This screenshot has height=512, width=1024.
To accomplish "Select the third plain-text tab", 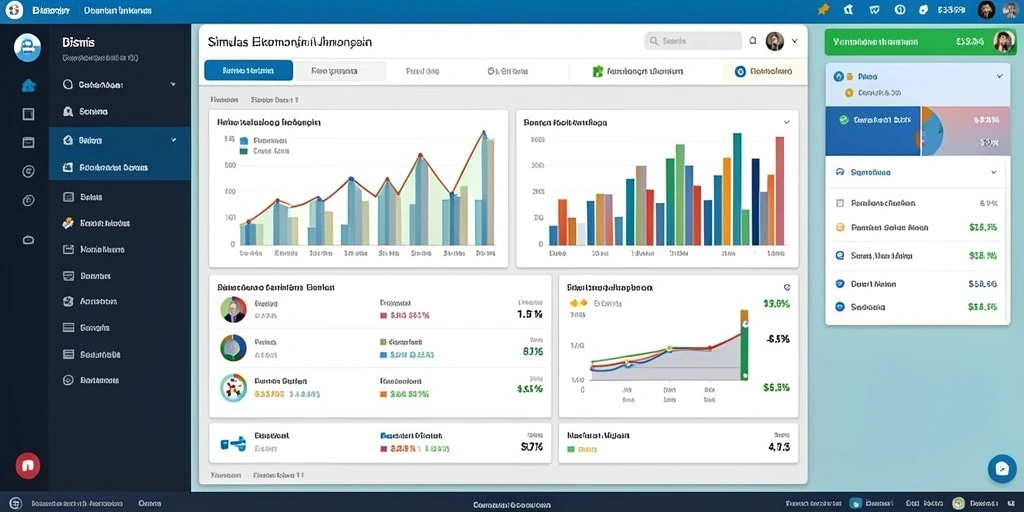I will pos(422,71).
